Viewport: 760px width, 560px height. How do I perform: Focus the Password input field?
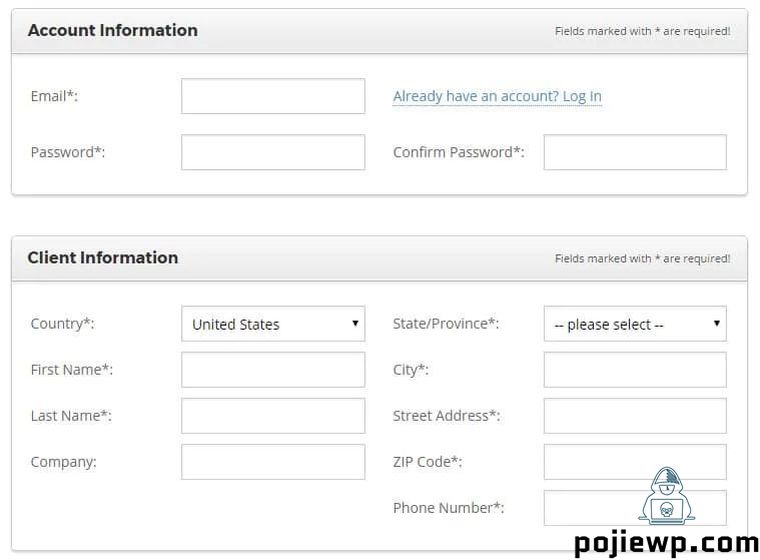pyautogui.click(x=273, y=152)
